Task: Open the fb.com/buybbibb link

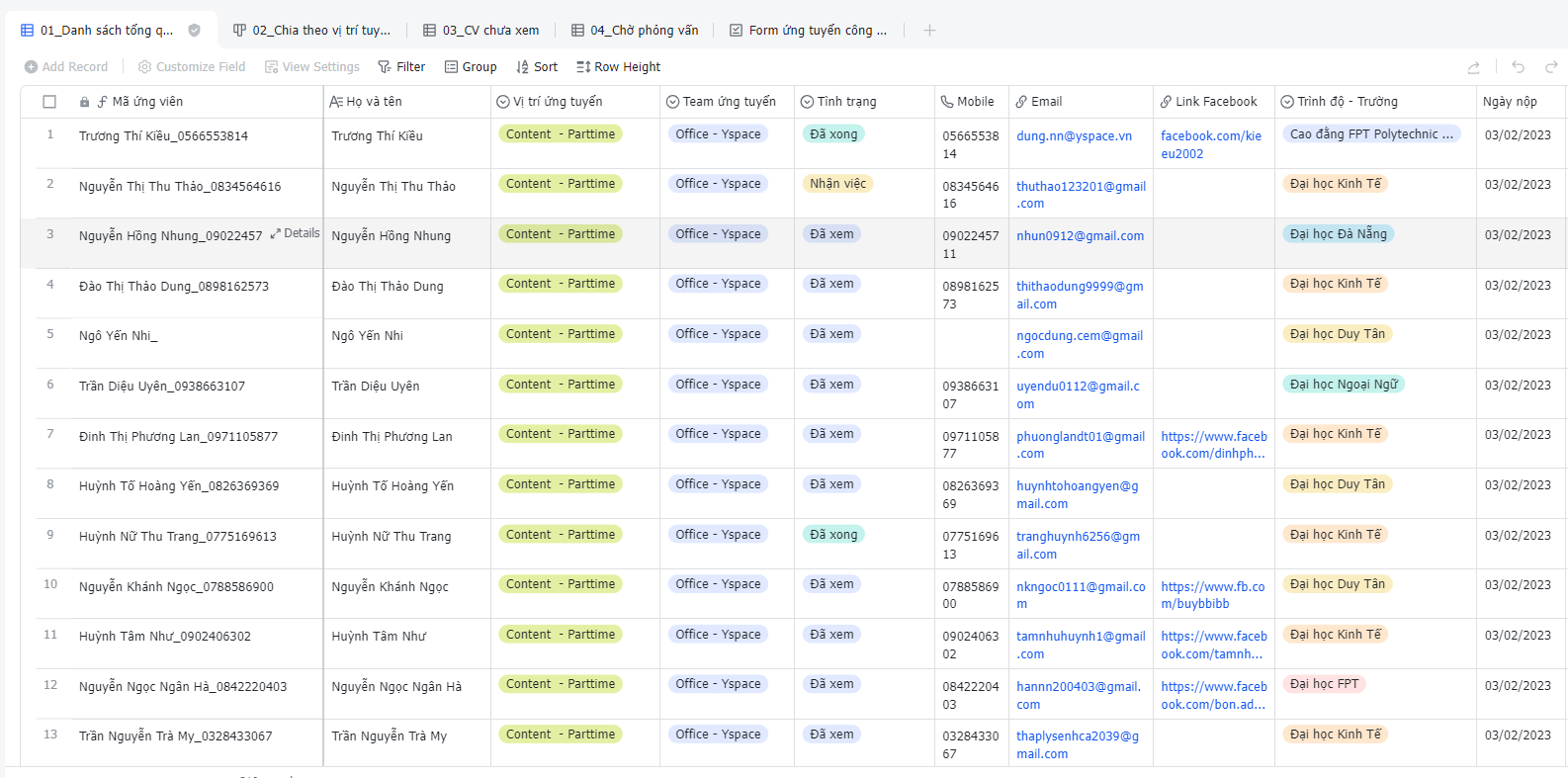Action: click(x=1212, y=595)
